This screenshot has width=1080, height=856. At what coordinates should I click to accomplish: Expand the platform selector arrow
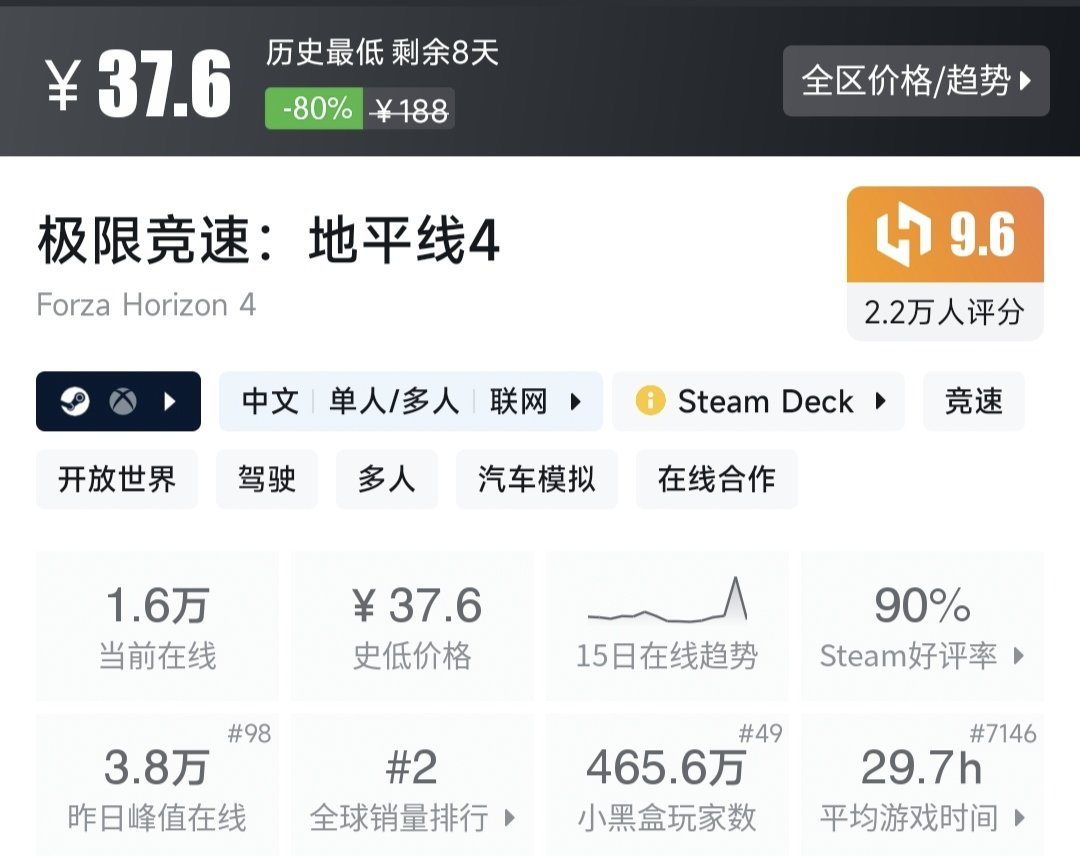pos(170,402)
